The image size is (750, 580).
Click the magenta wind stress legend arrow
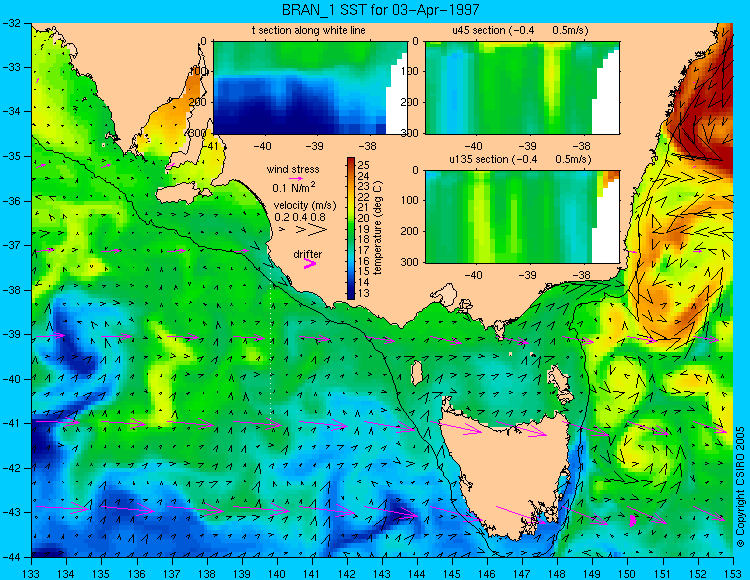[x=297, y=179]
